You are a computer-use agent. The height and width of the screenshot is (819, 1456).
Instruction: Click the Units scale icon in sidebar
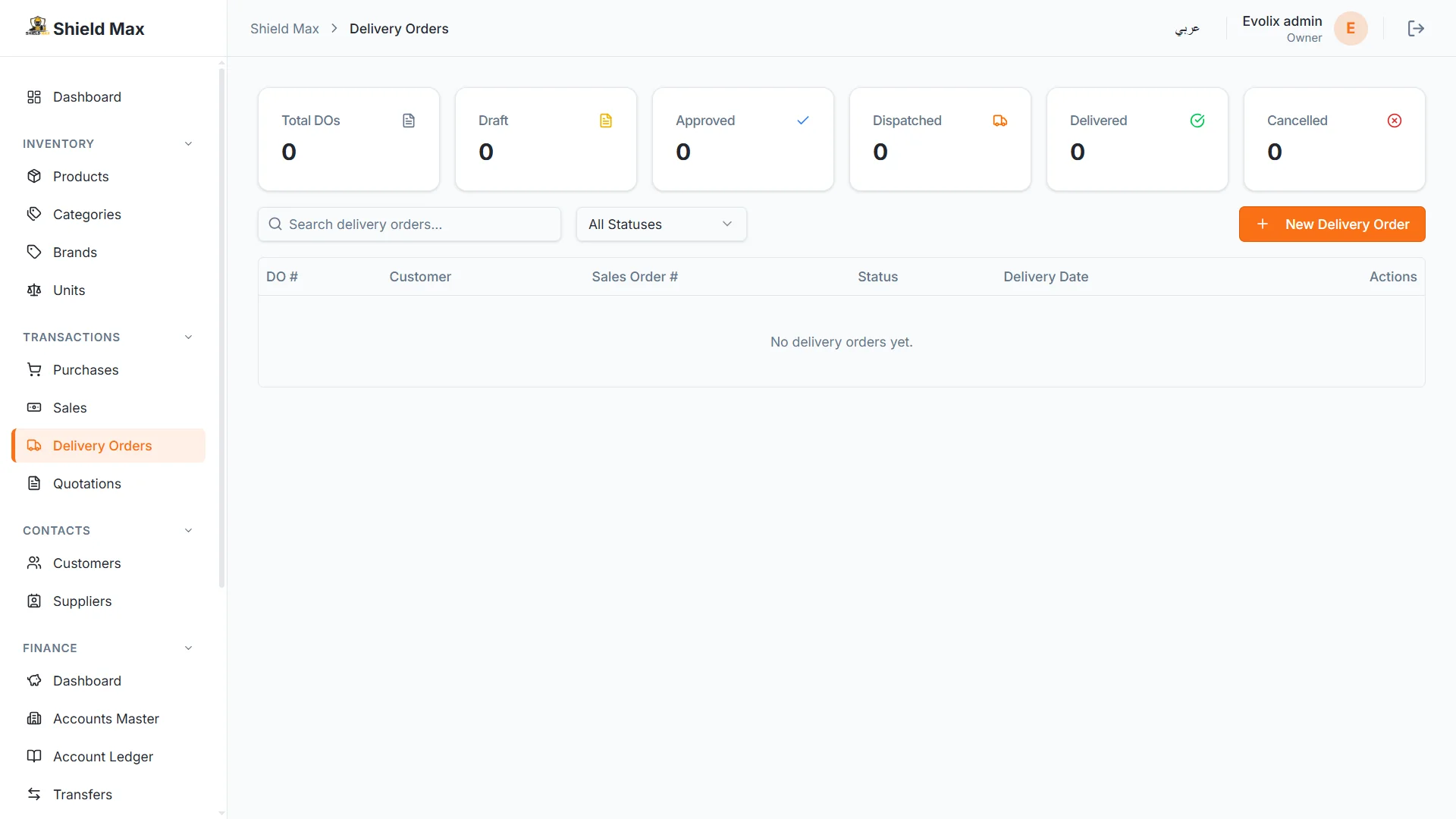tap(34, 290)
